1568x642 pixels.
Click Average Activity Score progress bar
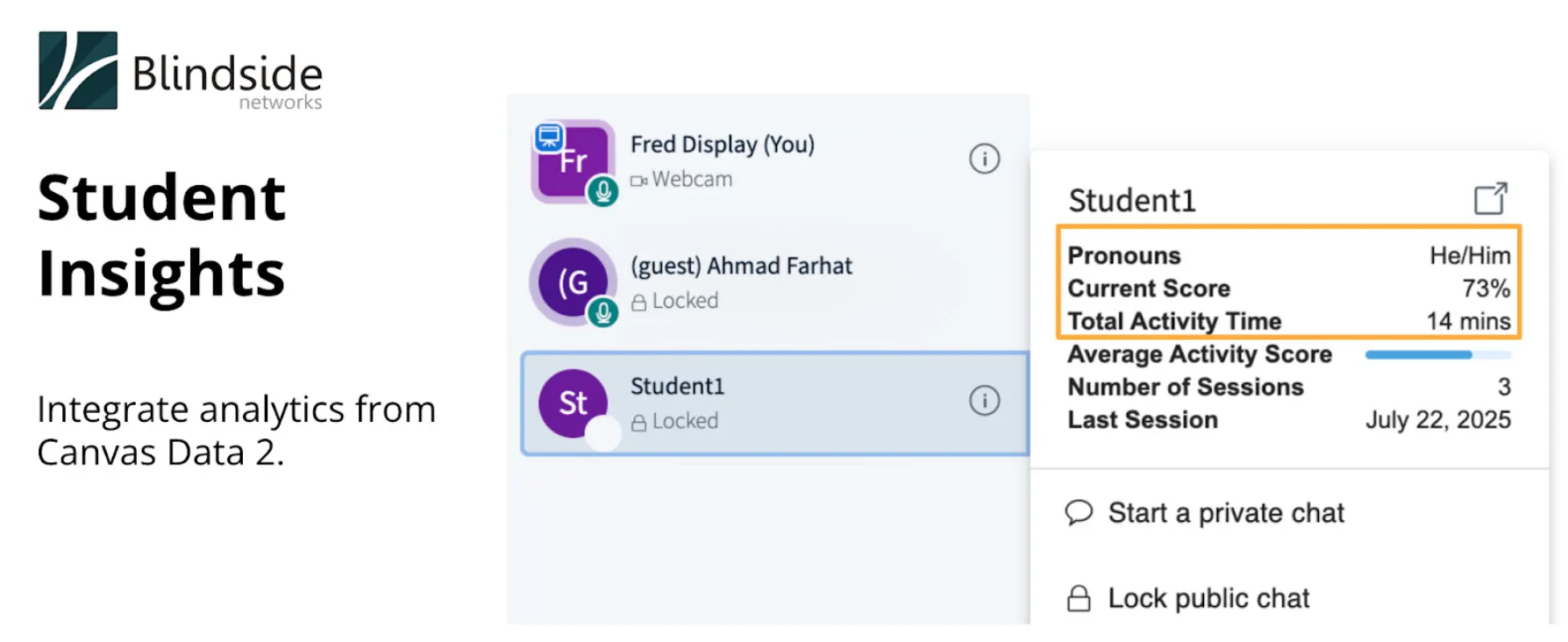click(1438, 355)
